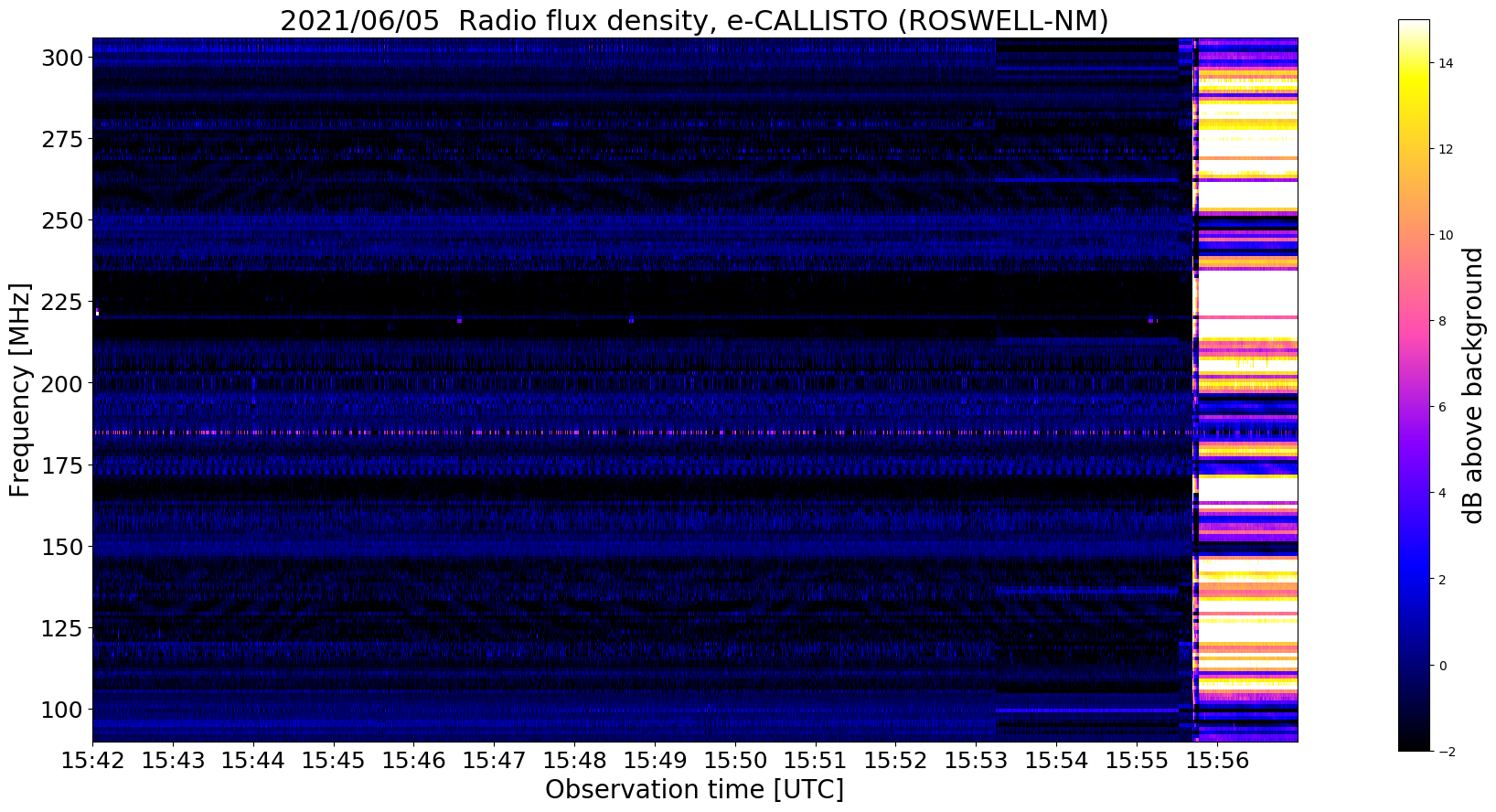Click the colorbar tick label 10
This screenshot has height=812, width=1496.
(1448, 235)
